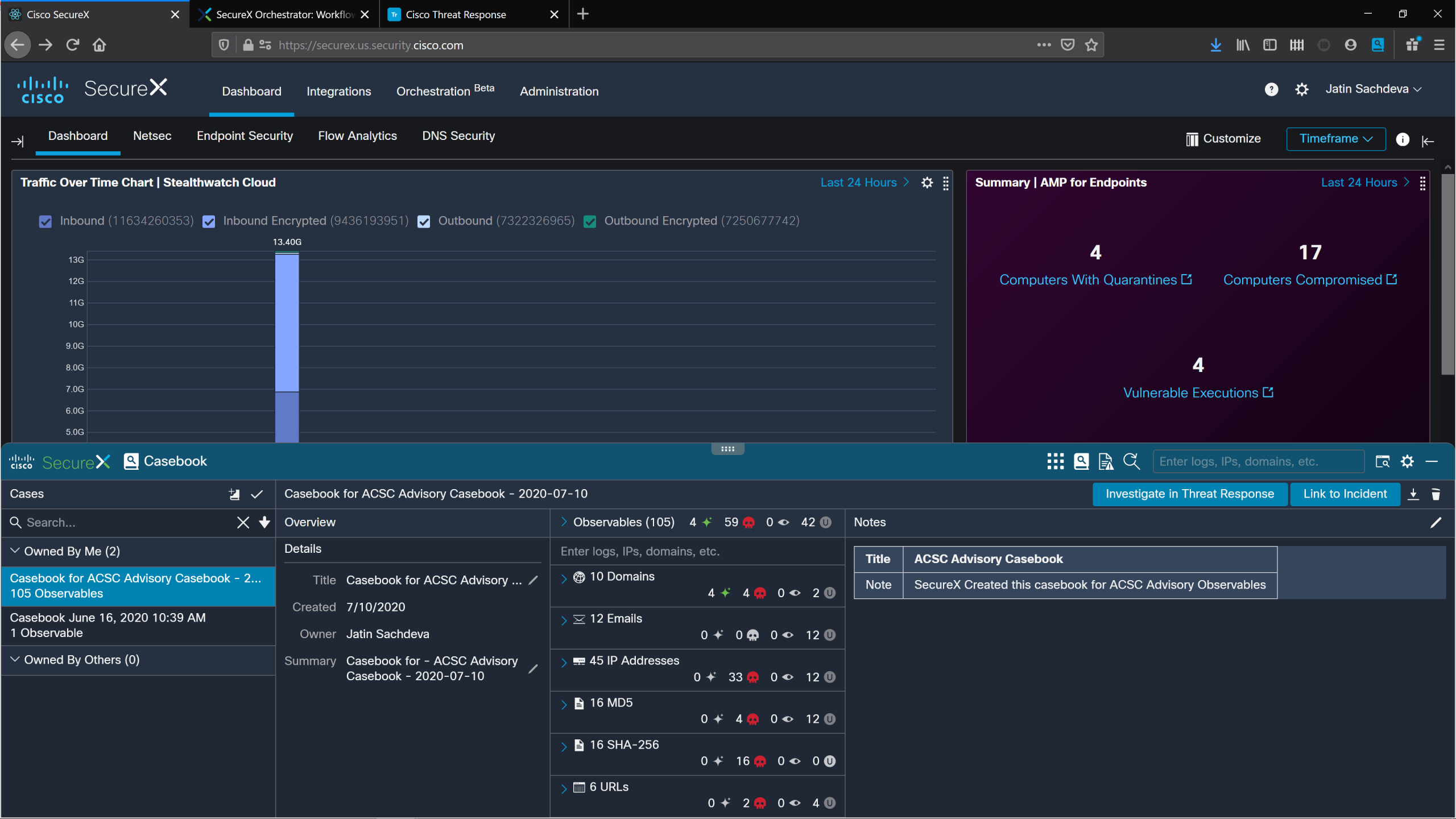Uncheck the Inbound traffic checkbox
The width and height of the screenshot is (1456, 819).
click(45, 222)
